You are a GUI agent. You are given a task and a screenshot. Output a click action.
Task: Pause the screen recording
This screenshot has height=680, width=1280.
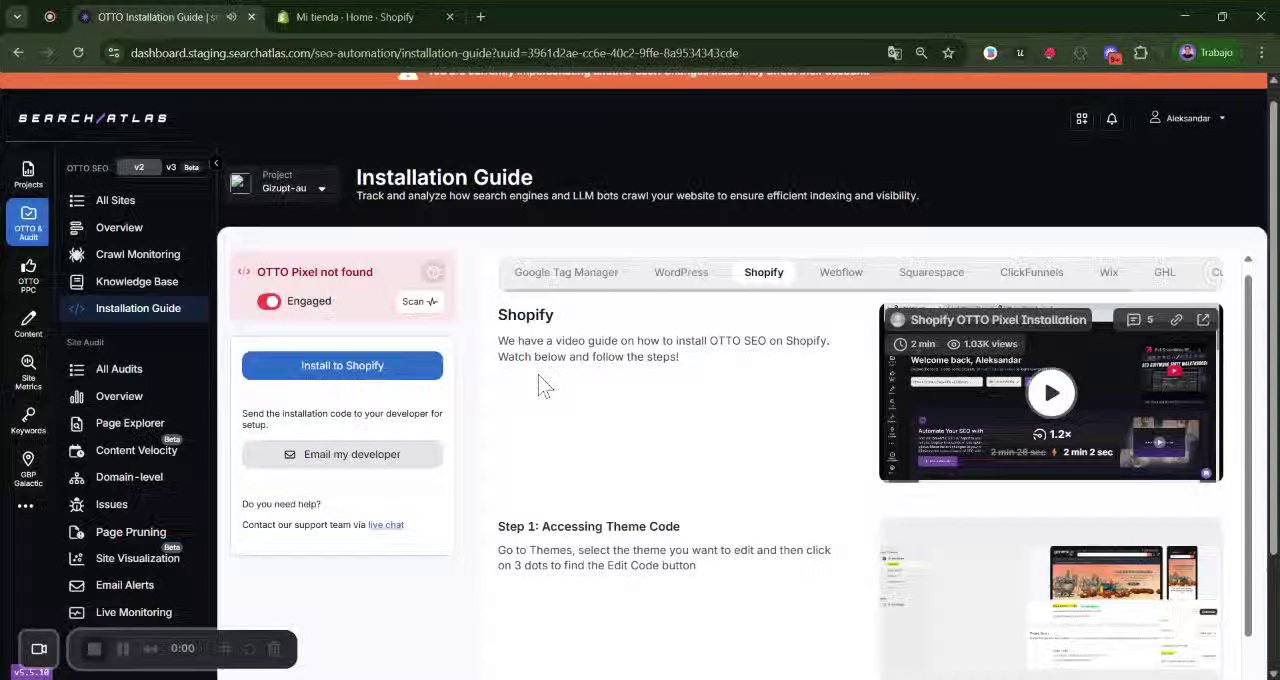(123, 648)
